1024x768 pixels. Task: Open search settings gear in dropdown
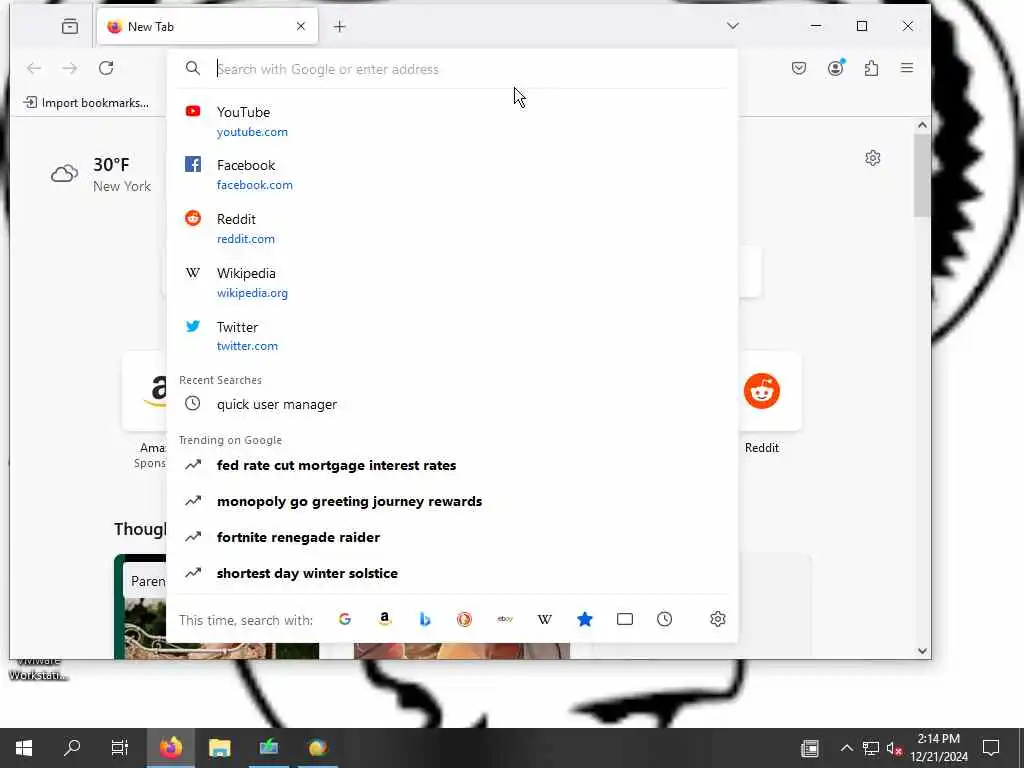coord(718,619)
